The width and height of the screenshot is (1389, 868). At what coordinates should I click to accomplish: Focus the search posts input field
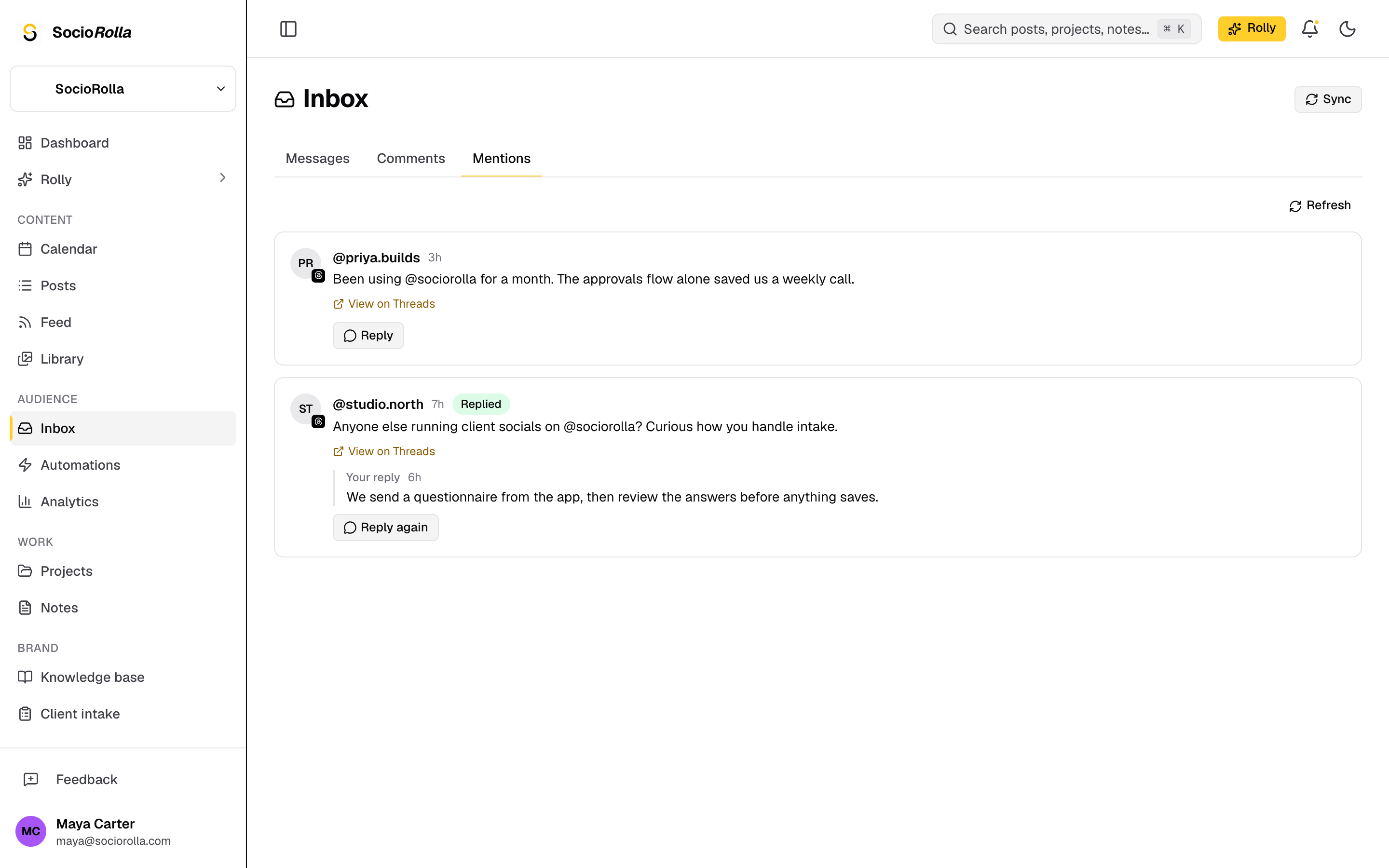coord(1066,29)
